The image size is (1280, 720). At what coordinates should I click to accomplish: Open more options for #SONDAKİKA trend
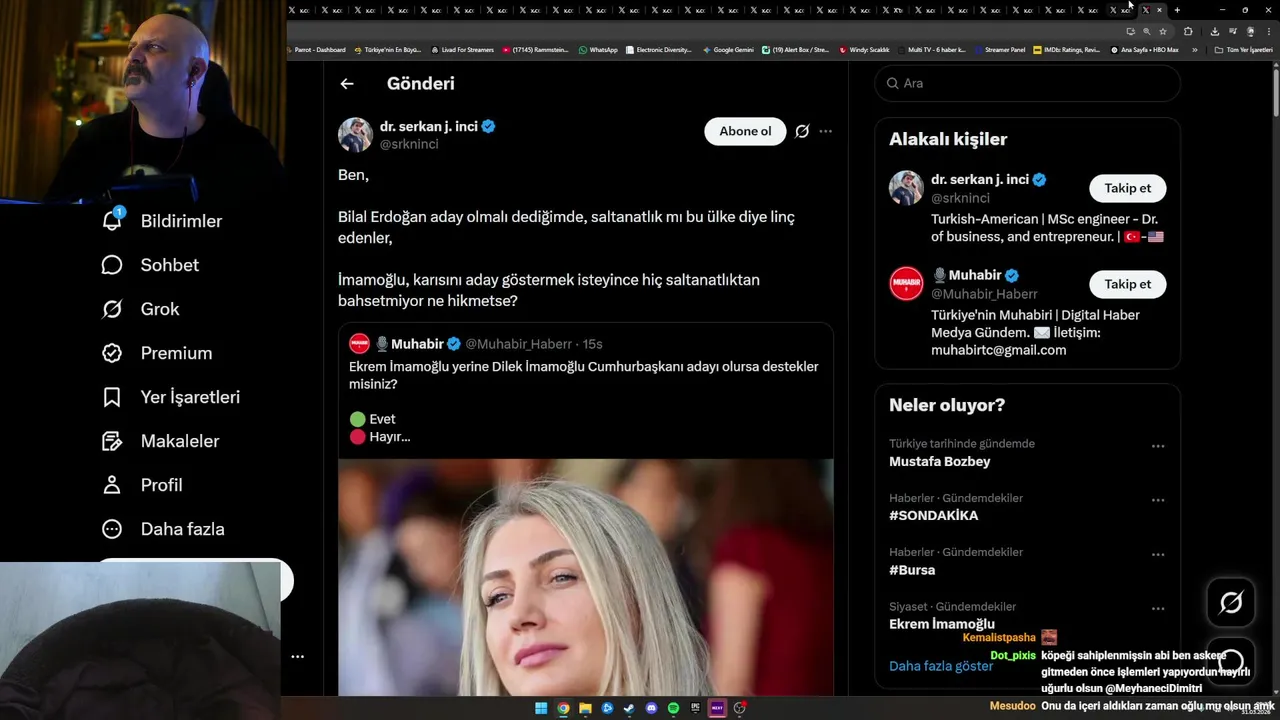[x=1158, y=500]
